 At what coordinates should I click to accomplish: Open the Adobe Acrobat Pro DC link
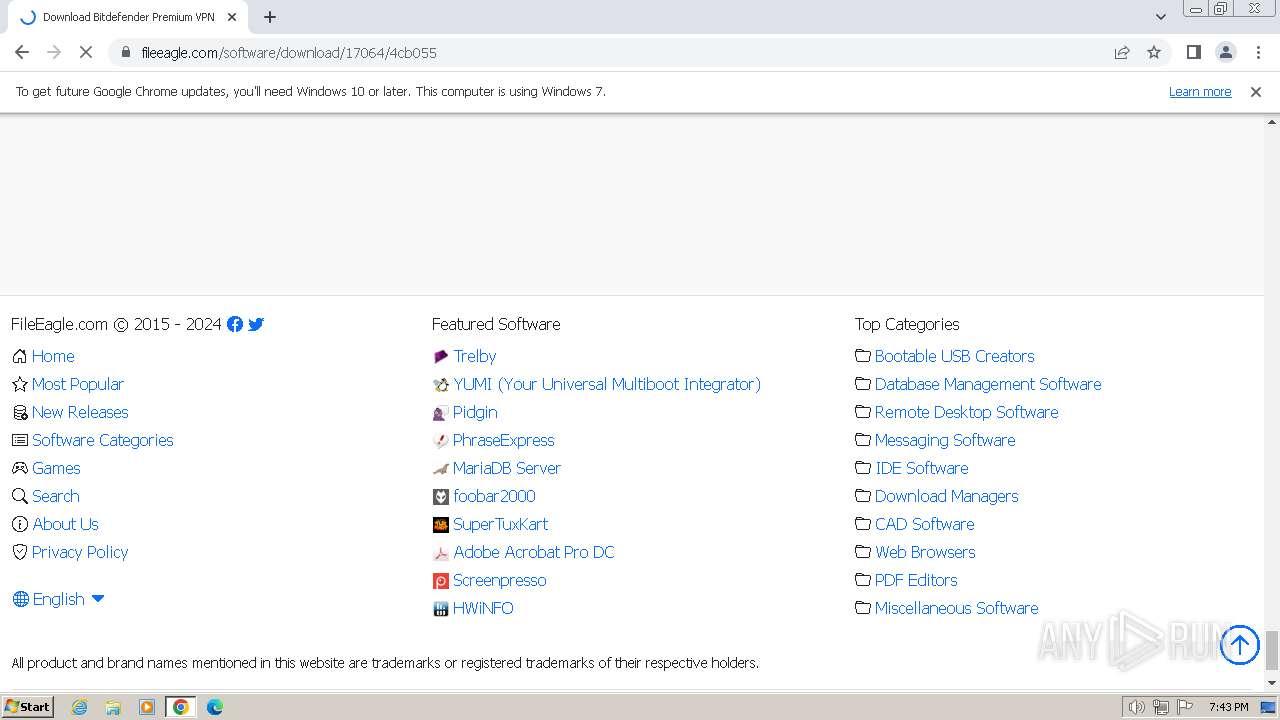click(534, 552)
